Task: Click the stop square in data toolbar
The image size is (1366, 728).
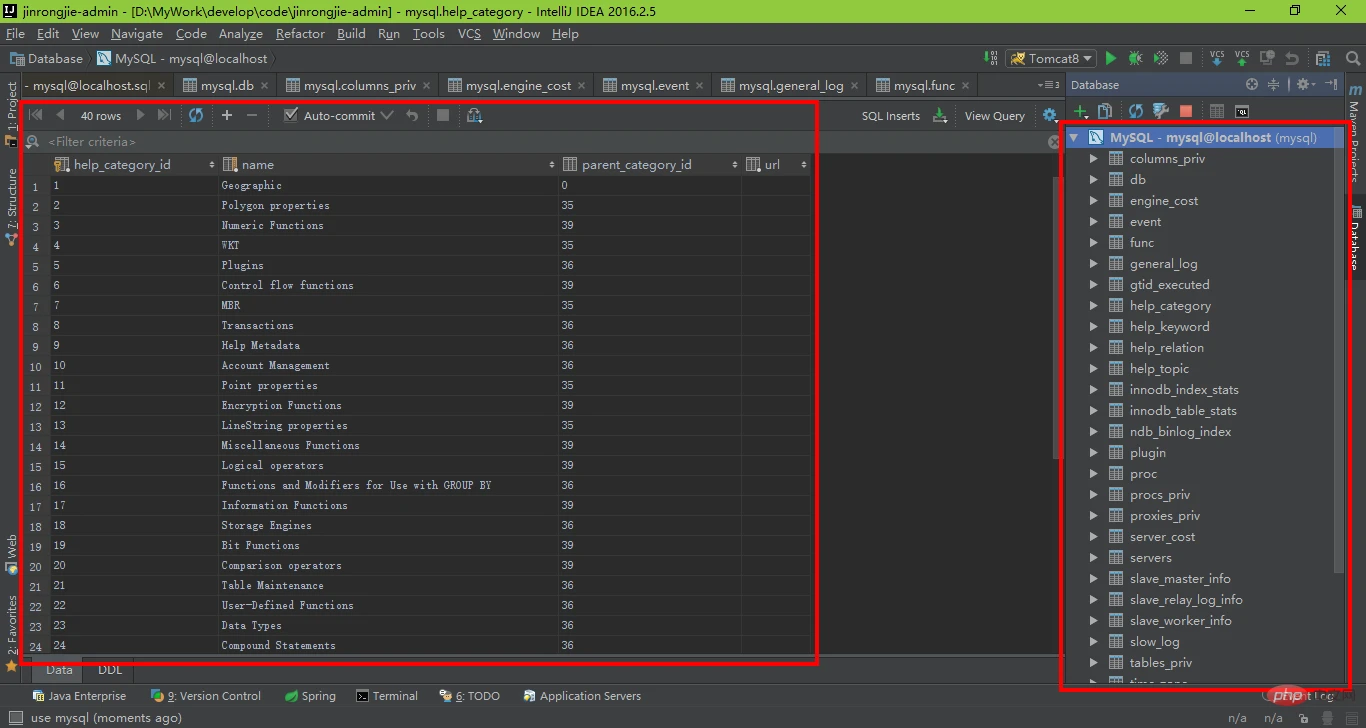Action: 443,115
